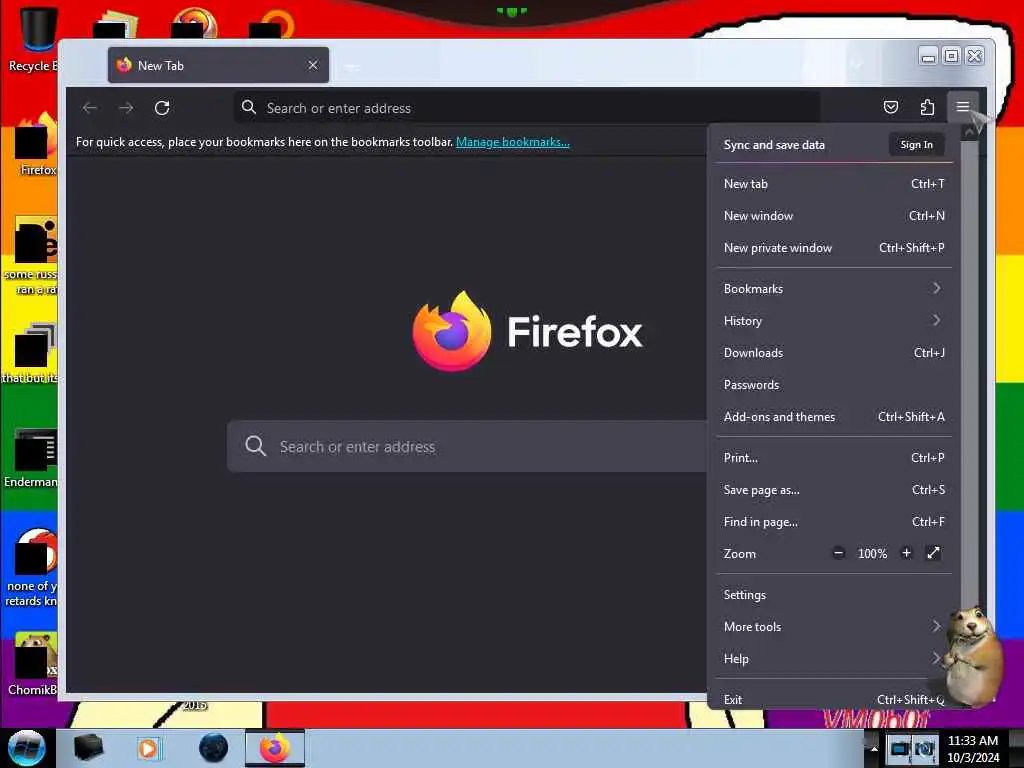
Task: Open the blue globe taskbar icon
Action: pyautogui.click(x=213, y=748)
